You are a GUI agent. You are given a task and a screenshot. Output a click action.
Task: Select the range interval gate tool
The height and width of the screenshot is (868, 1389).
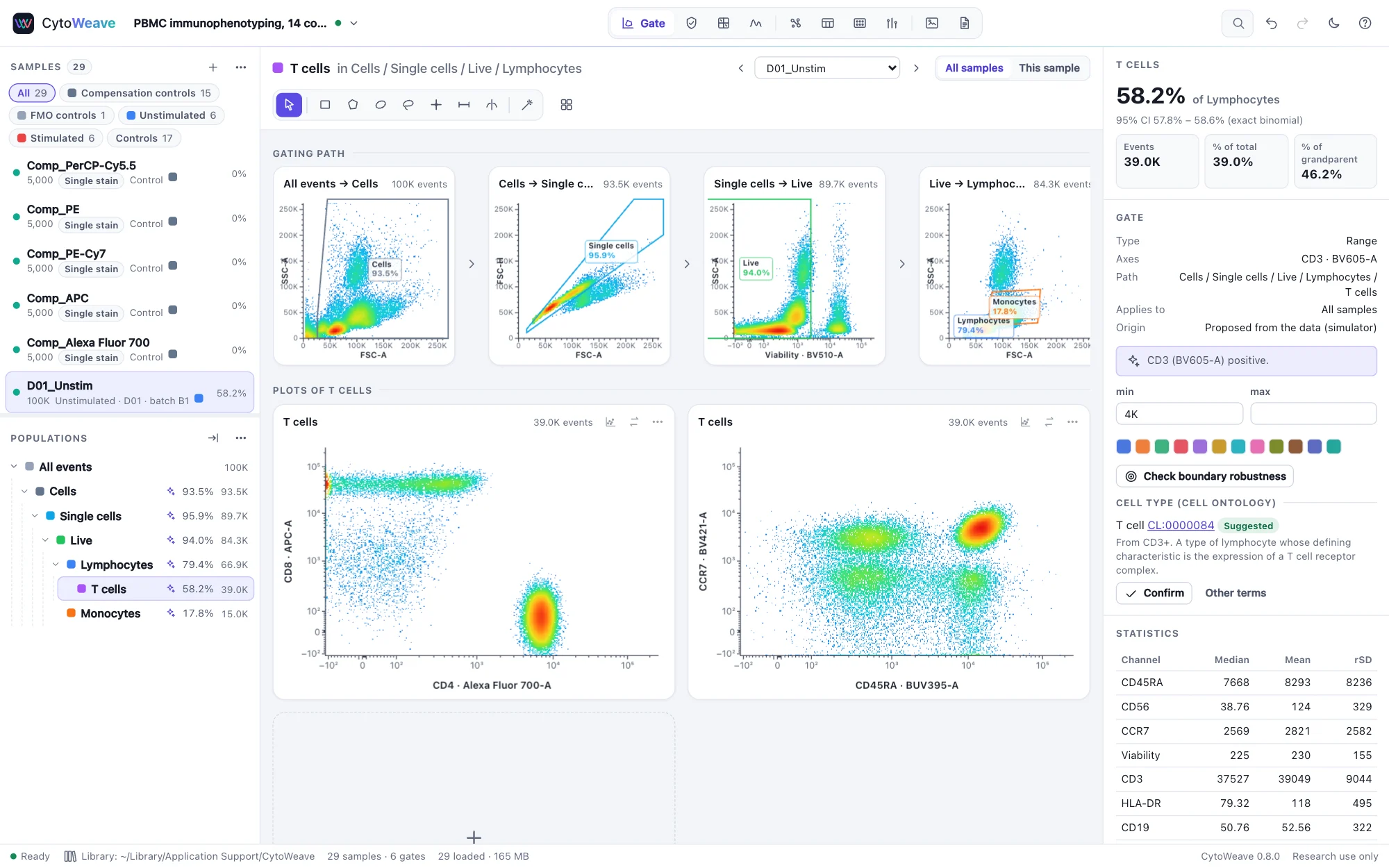tap(464, 105)
